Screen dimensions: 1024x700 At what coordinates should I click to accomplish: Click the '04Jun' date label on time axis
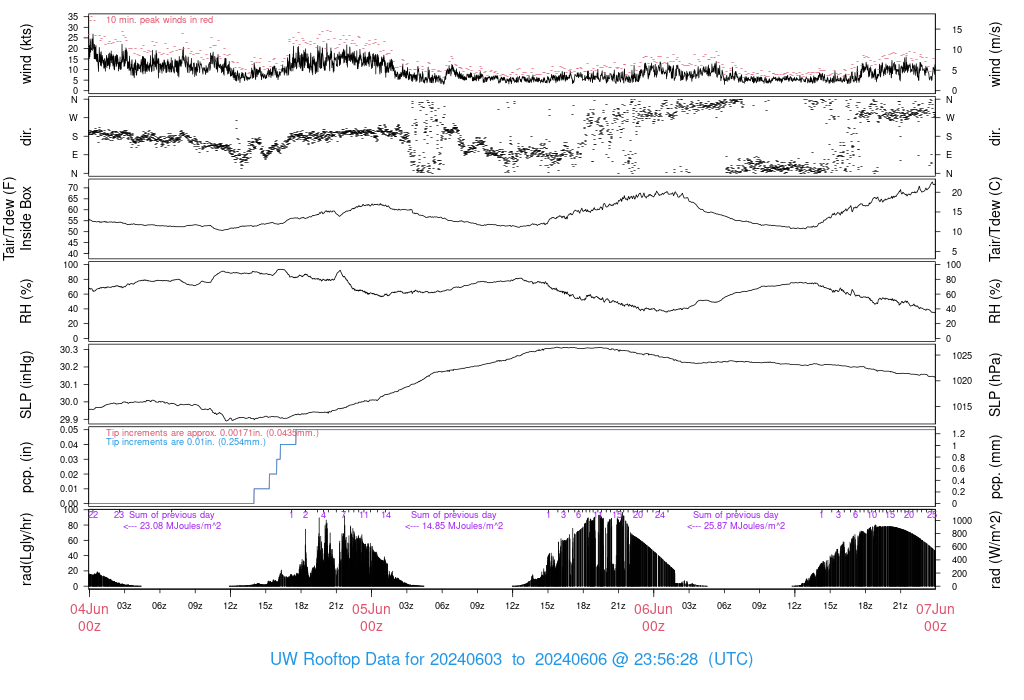[x=89, y=609]
